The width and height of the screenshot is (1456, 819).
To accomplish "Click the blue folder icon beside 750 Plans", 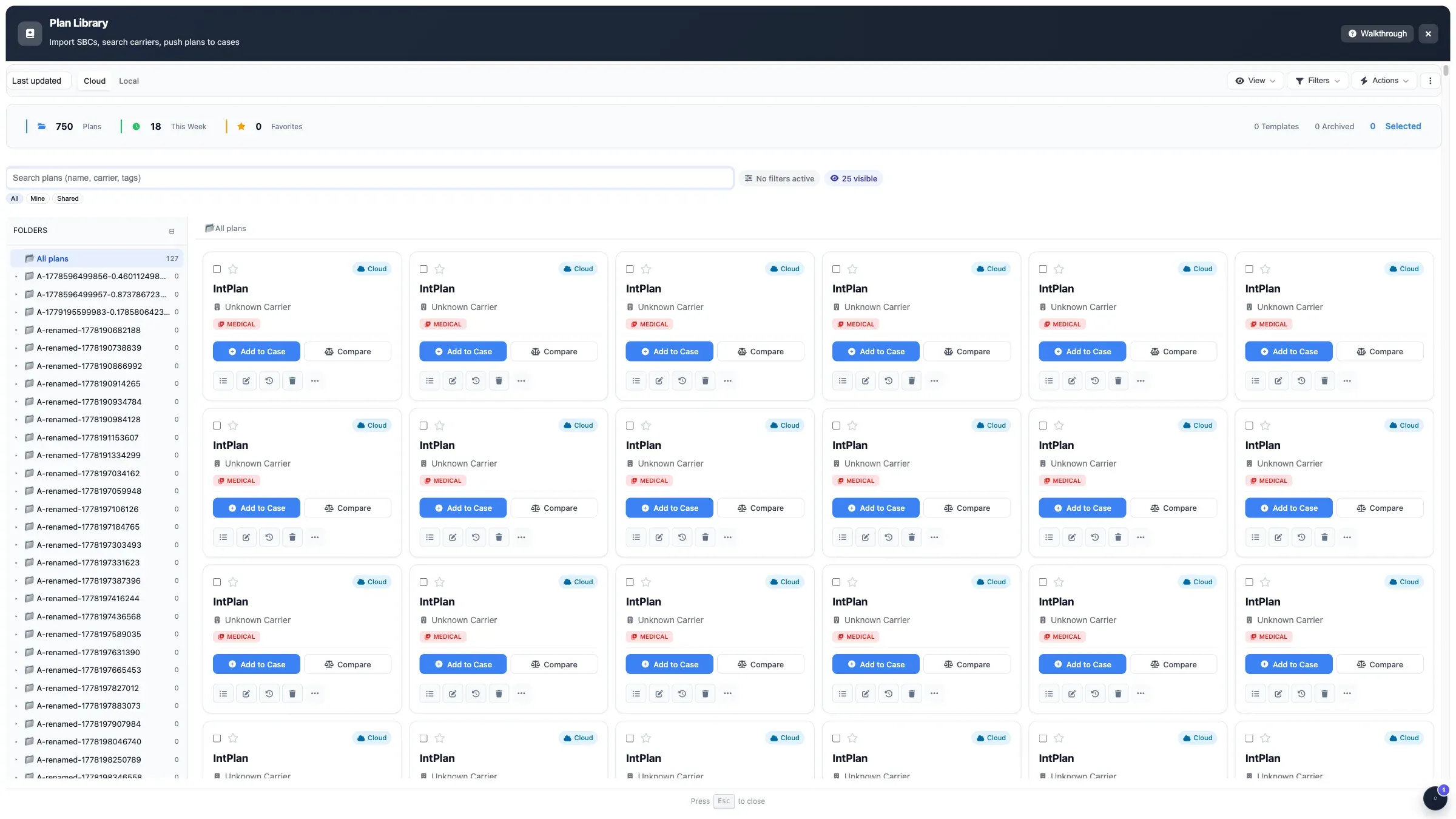I will click(42, 126).
